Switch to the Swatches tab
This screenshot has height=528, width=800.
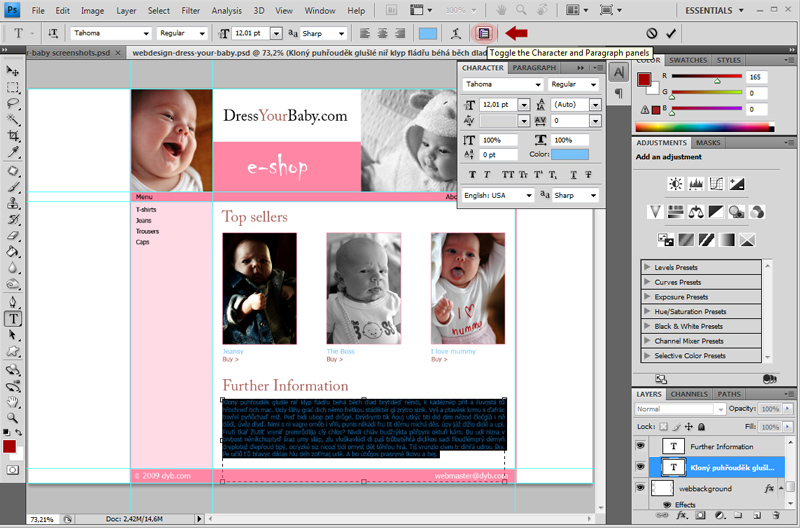coord(687,60)
